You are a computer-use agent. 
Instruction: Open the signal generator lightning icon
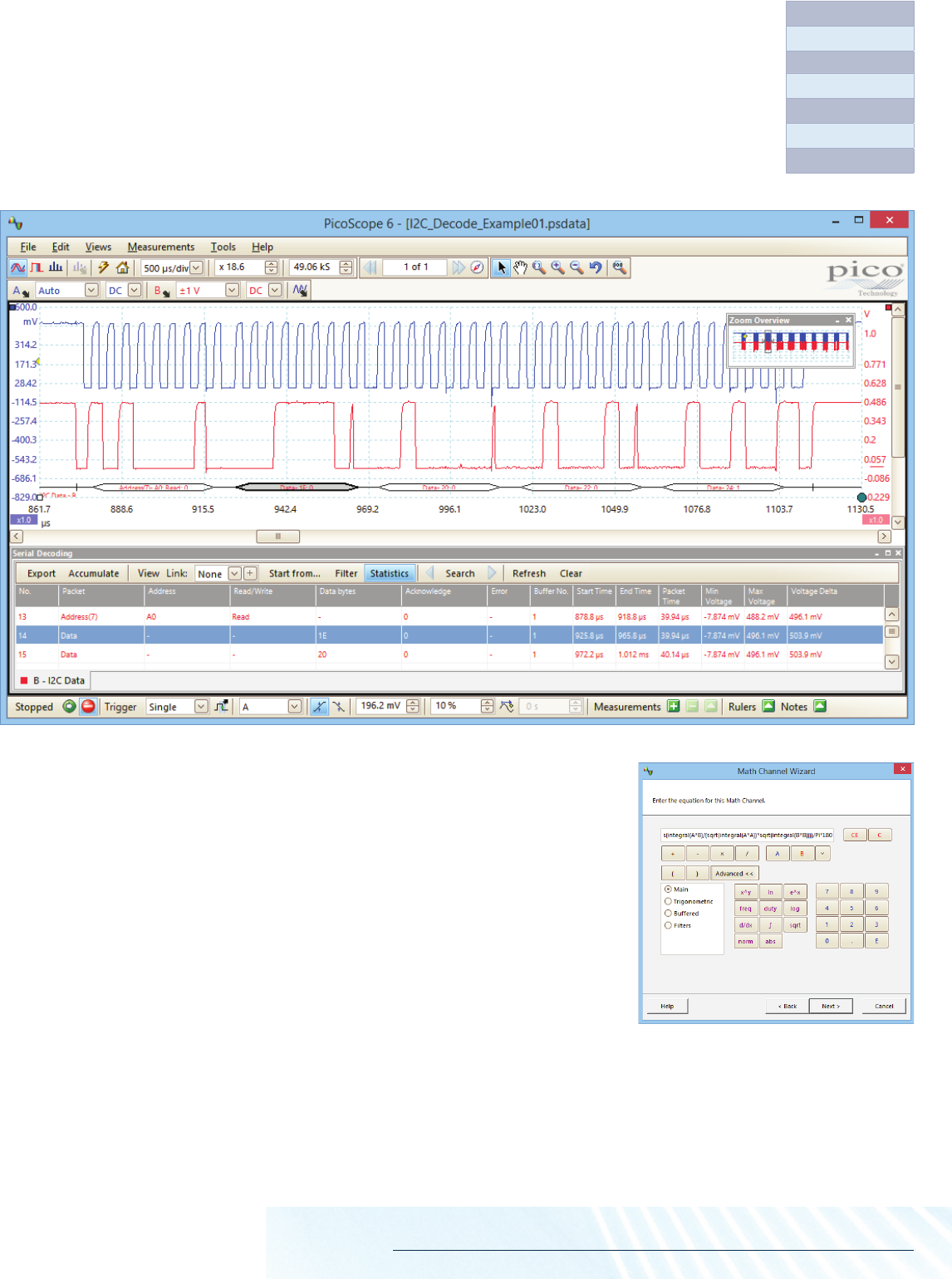103,267
